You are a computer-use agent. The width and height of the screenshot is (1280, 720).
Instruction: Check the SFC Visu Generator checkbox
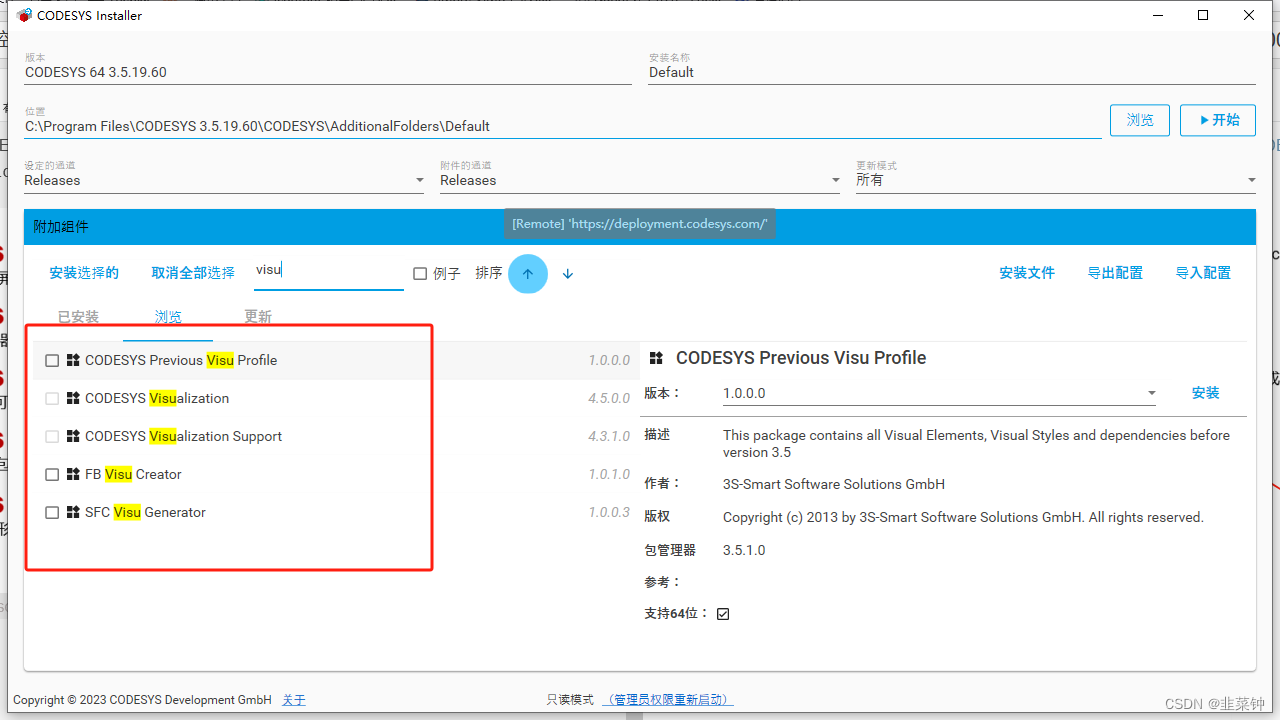(52, 512)
